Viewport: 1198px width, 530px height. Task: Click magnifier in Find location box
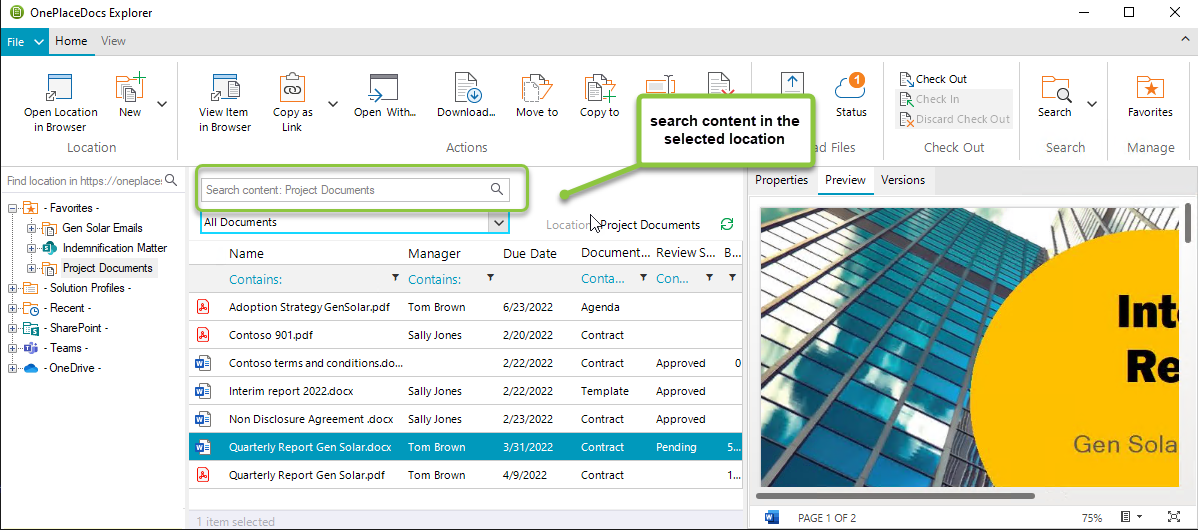(171, 180)
